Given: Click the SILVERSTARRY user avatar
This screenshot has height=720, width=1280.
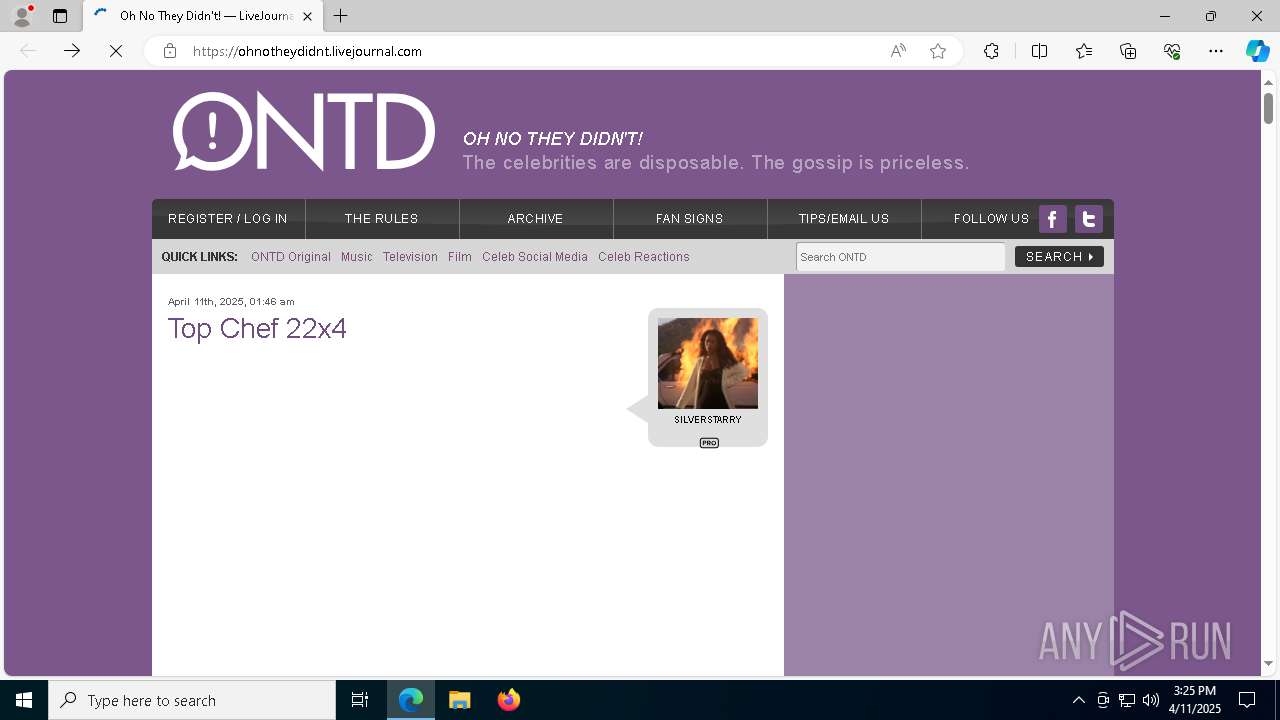Looking at the screenshot, I should (x=708, y=363).
